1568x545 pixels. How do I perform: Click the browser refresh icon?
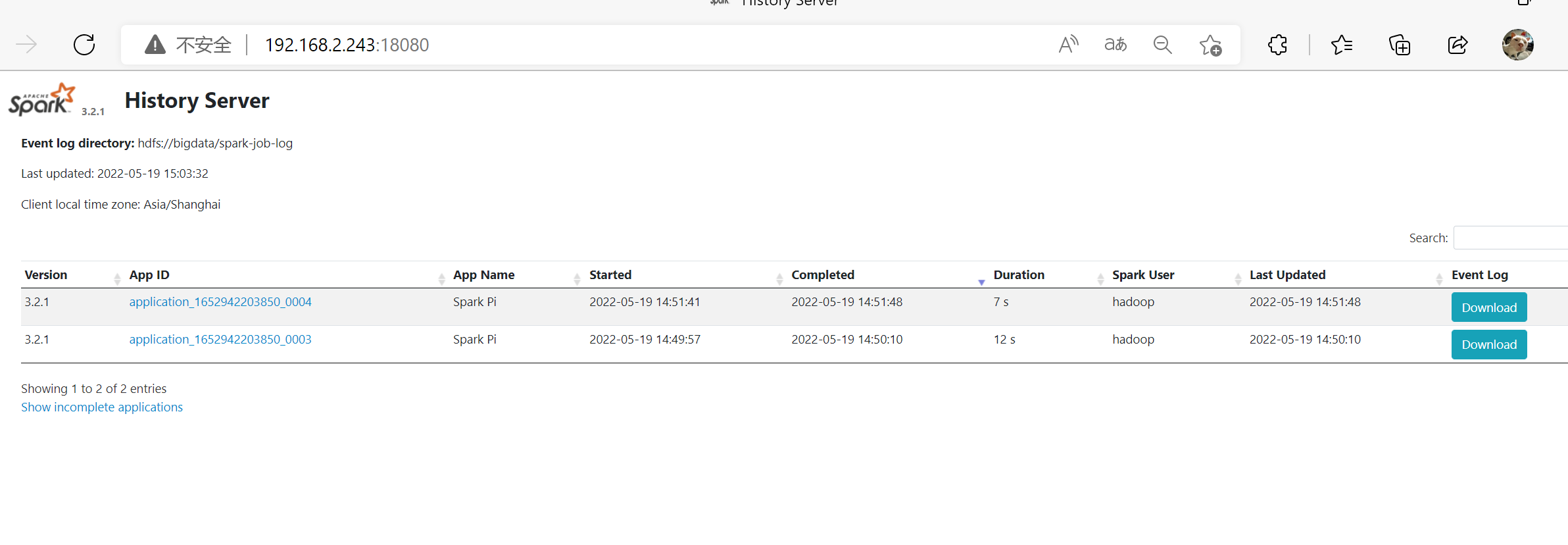(84, 45)
